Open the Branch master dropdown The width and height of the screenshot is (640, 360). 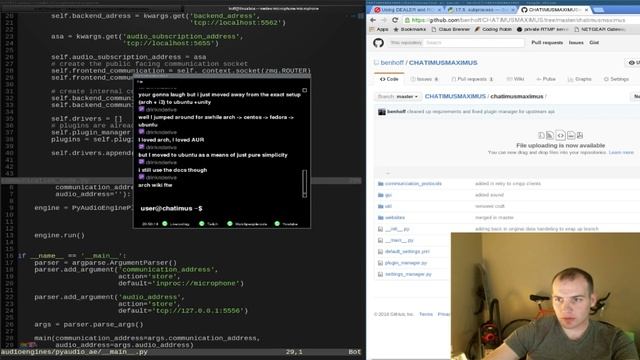pyautogui.click(x=398, y=96)
